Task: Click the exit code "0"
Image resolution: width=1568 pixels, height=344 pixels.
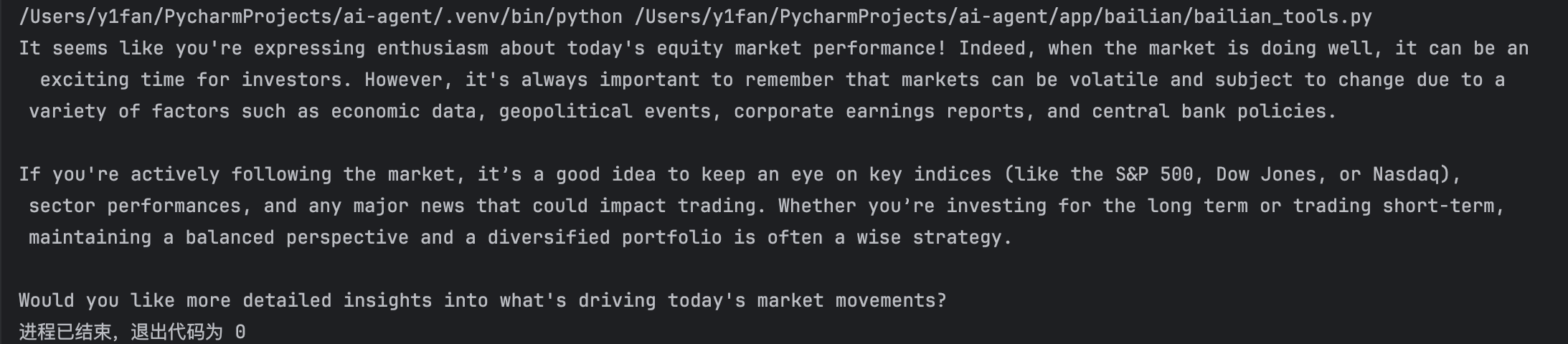Action: coord(240,332)
